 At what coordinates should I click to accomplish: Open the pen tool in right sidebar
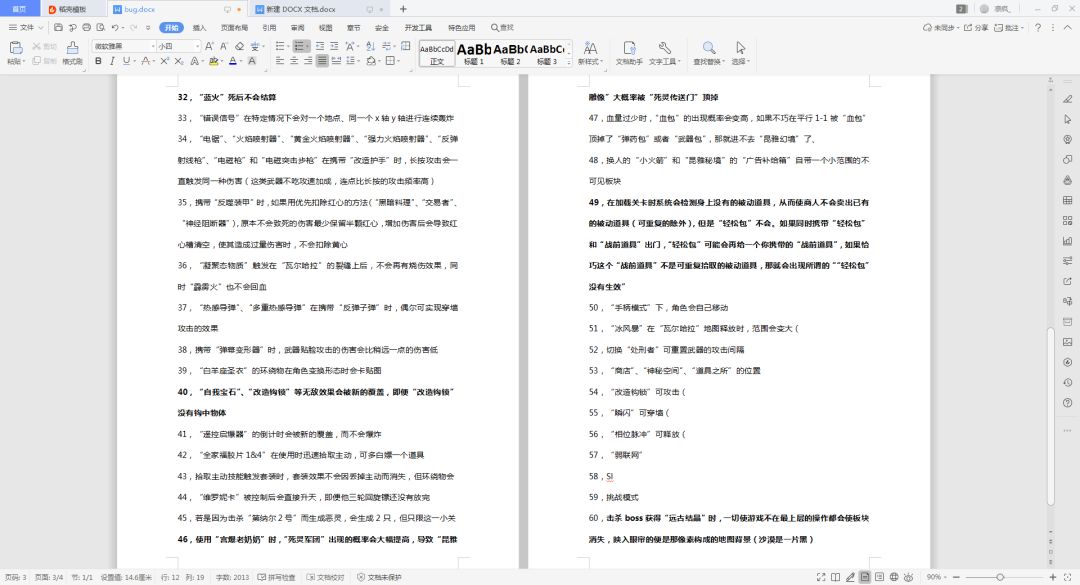click(1068, 99)
